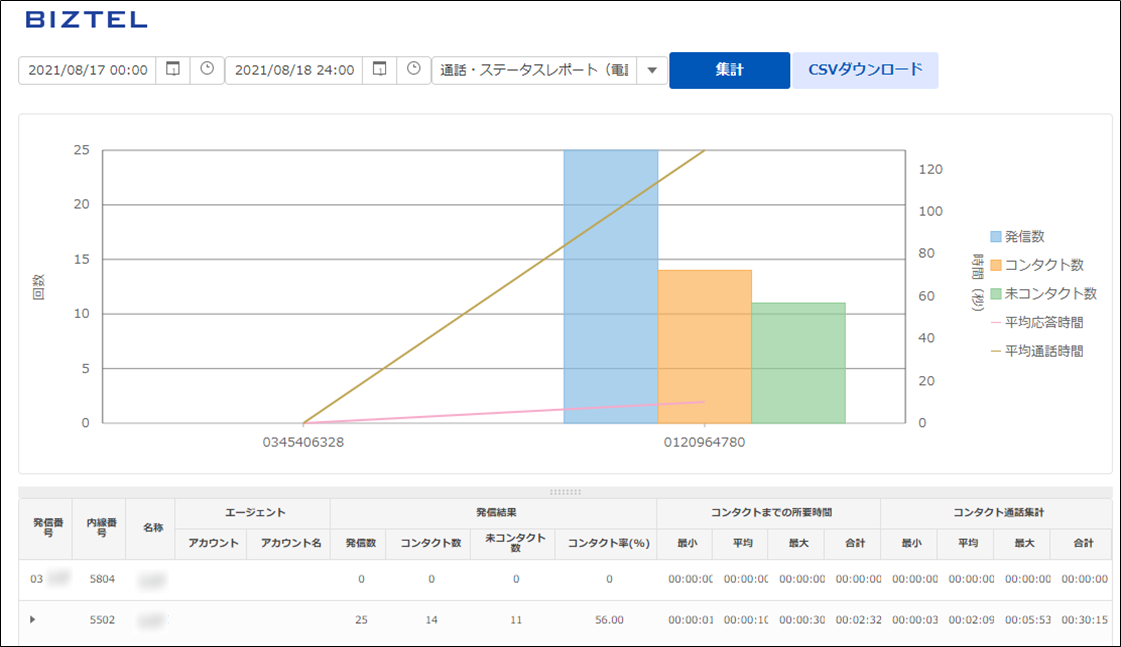1121x647 pixels.
Task: Click the CSVダウンロード button
Action: pos(865,70)
